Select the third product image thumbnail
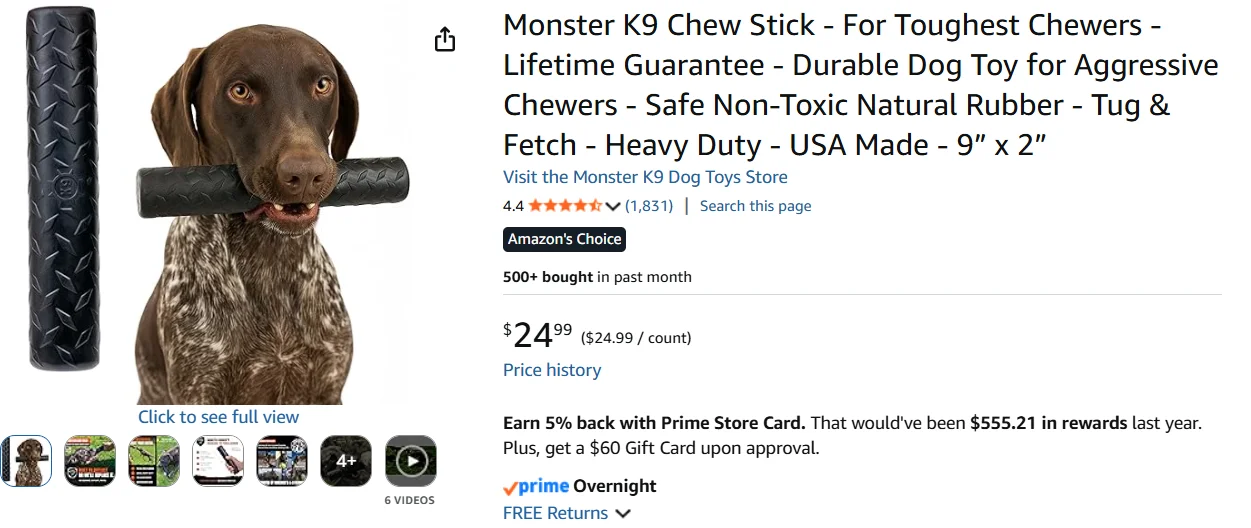 coord(154,461)
